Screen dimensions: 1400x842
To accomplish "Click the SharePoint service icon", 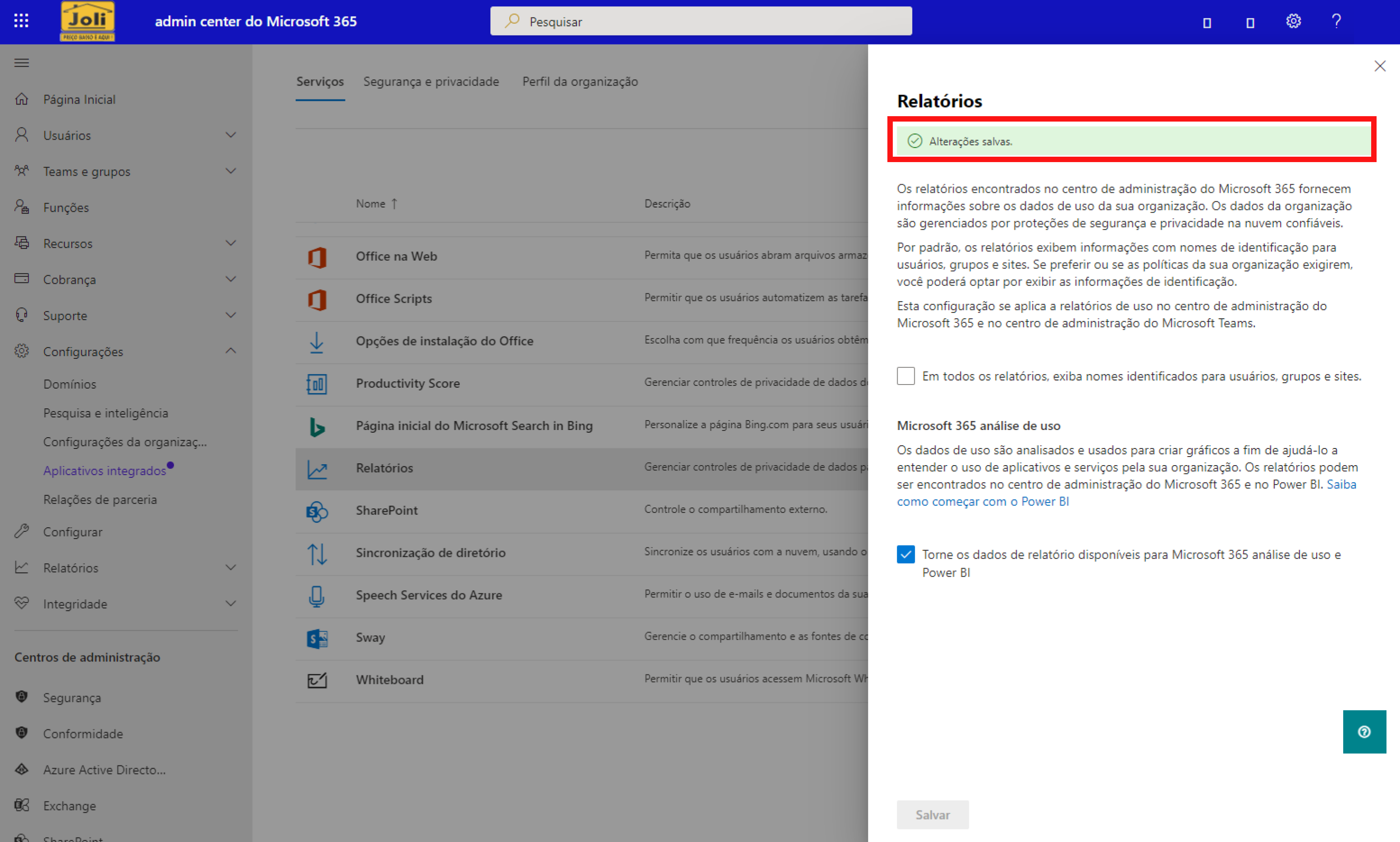I will tap(317, 511).
